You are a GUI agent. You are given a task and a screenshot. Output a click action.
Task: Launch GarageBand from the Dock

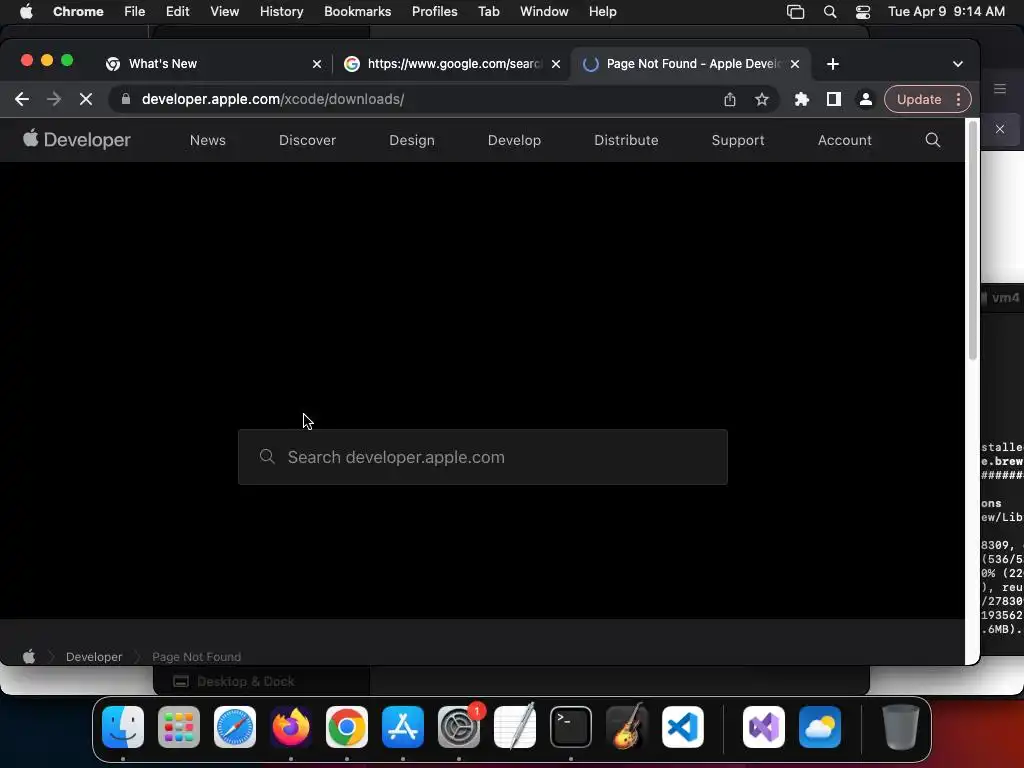(627, 727)
